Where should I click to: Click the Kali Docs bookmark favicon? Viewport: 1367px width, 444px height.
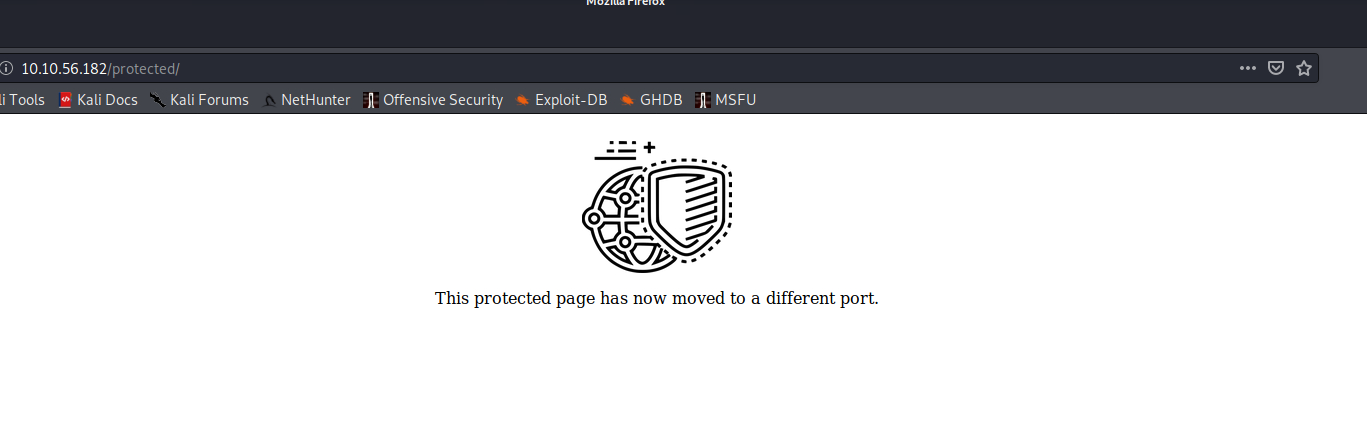pos(66,100)
